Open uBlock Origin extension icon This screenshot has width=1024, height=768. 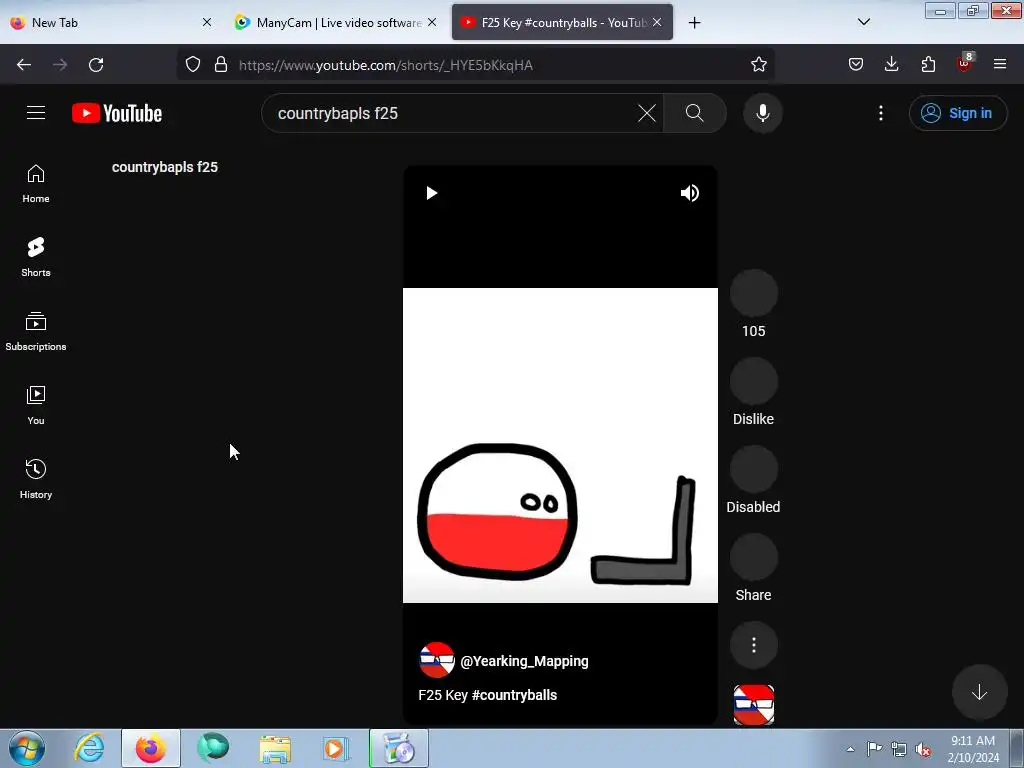tap(965, 63)
